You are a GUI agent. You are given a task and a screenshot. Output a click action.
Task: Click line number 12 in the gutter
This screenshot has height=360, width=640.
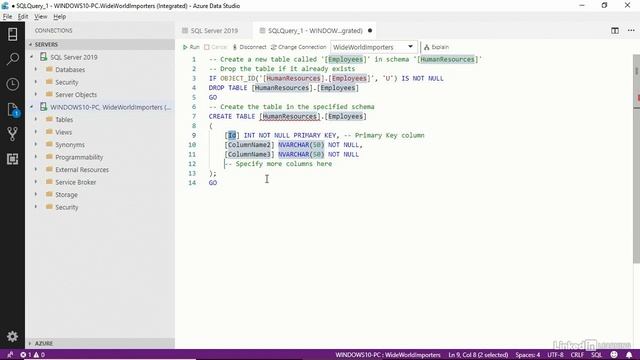(192, 164)
